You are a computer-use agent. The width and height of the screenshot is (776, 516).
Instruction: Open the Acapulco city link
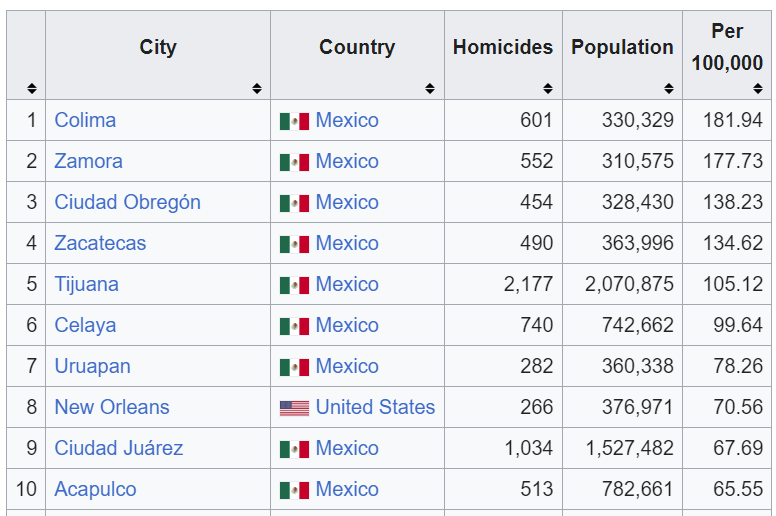coord(95,489)
